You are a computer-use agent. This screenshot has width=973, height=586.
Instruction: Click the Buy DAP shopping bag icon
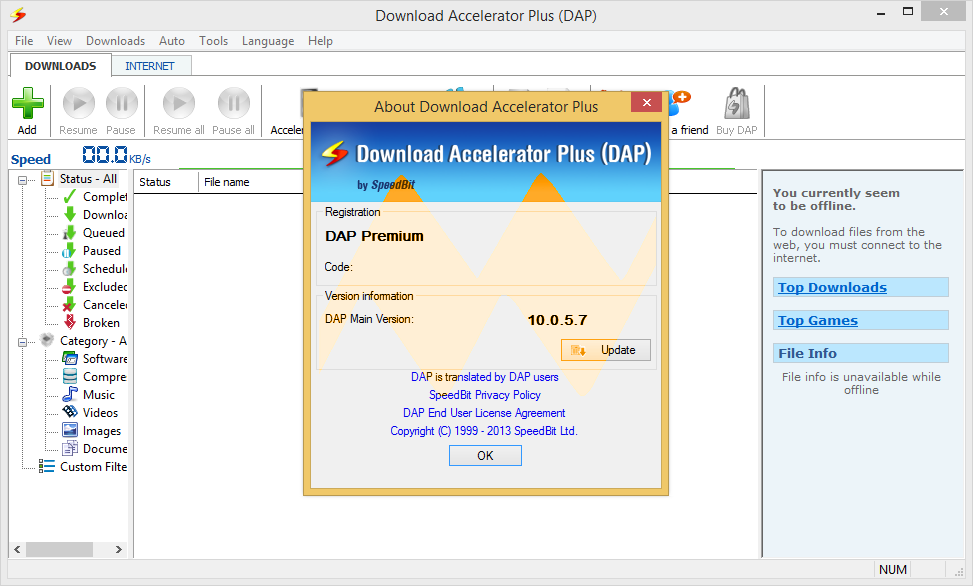(737, 103)
